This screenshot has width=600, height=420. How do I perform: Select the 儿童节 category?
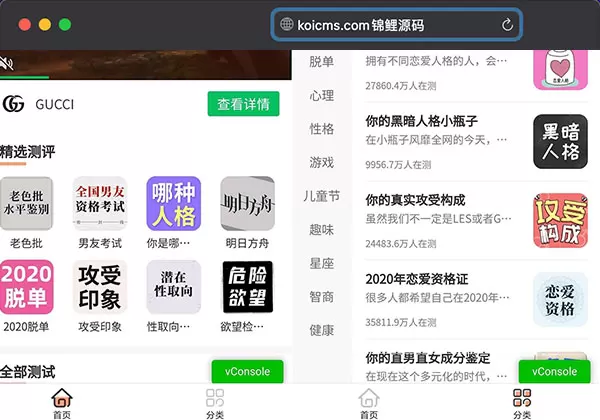point(321,196)
